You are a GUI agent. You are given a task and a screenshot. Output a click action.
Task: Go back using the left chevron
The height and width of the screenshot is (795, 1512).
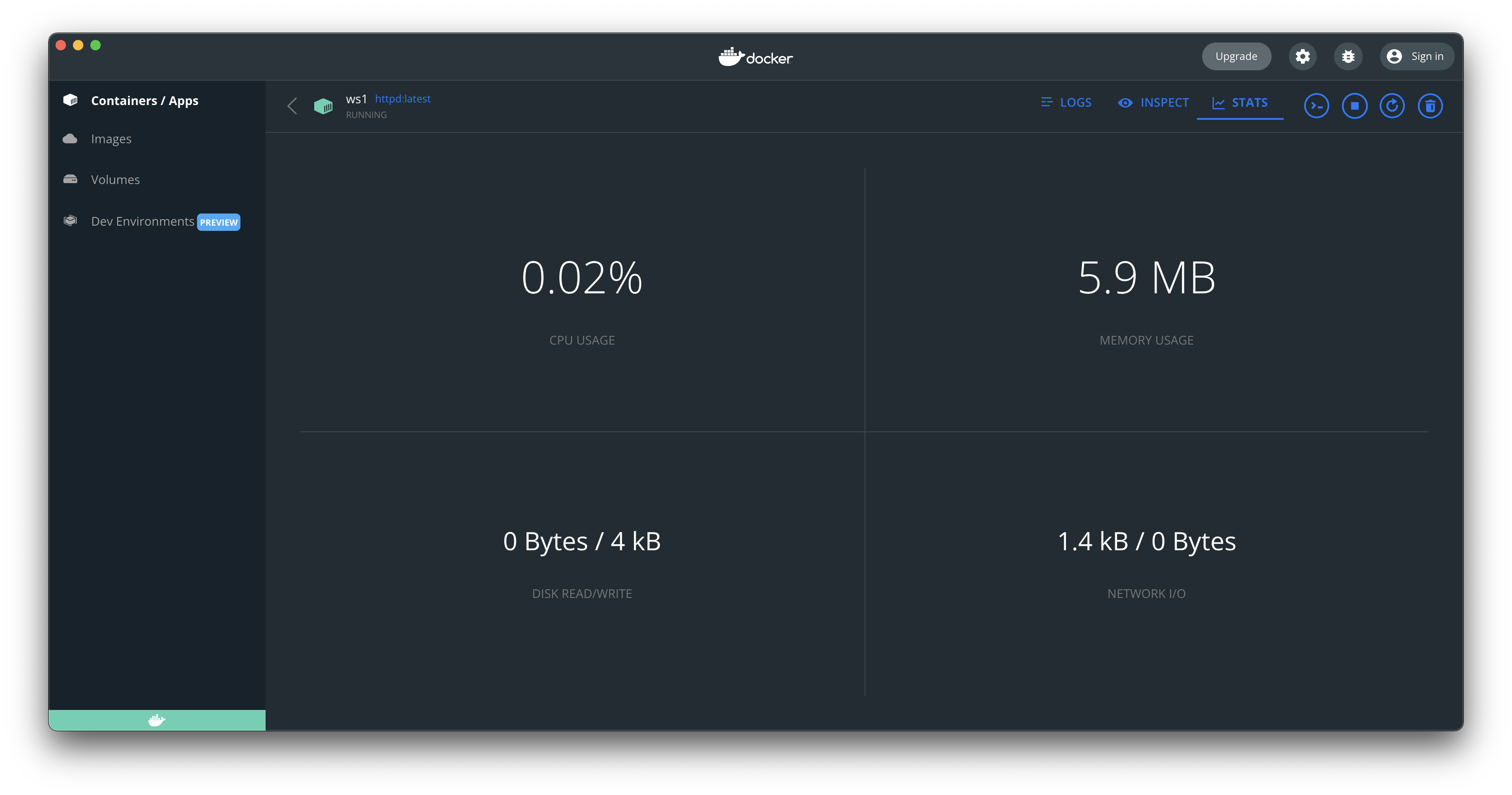point(293,106)
